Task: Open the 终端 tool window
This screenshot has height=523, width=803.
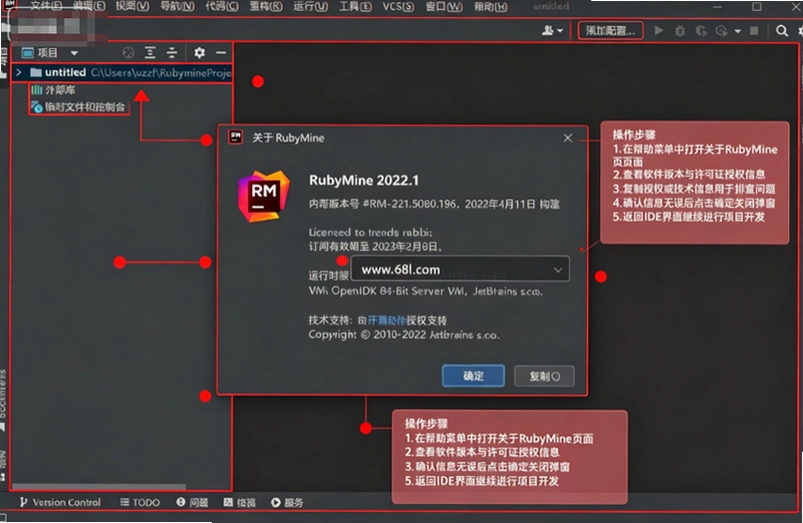Action: [240, 503]
